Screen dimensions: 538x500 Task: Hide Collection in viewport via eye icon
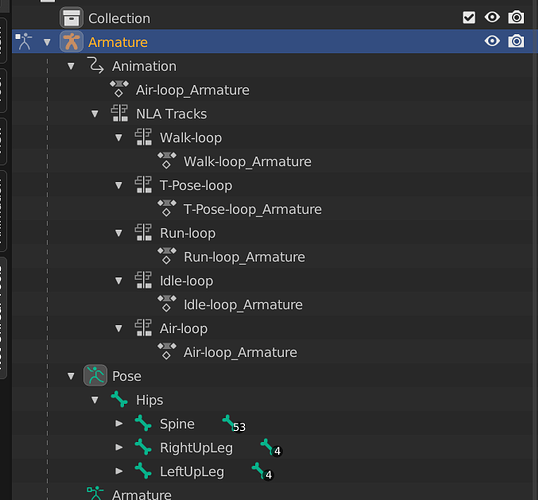(x=492, y=17)
